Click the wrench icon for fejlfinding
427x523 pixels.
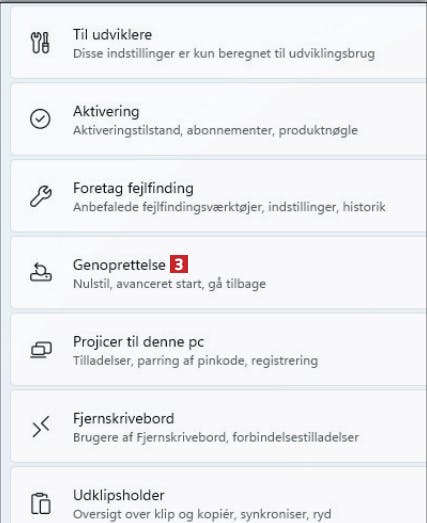41,196
